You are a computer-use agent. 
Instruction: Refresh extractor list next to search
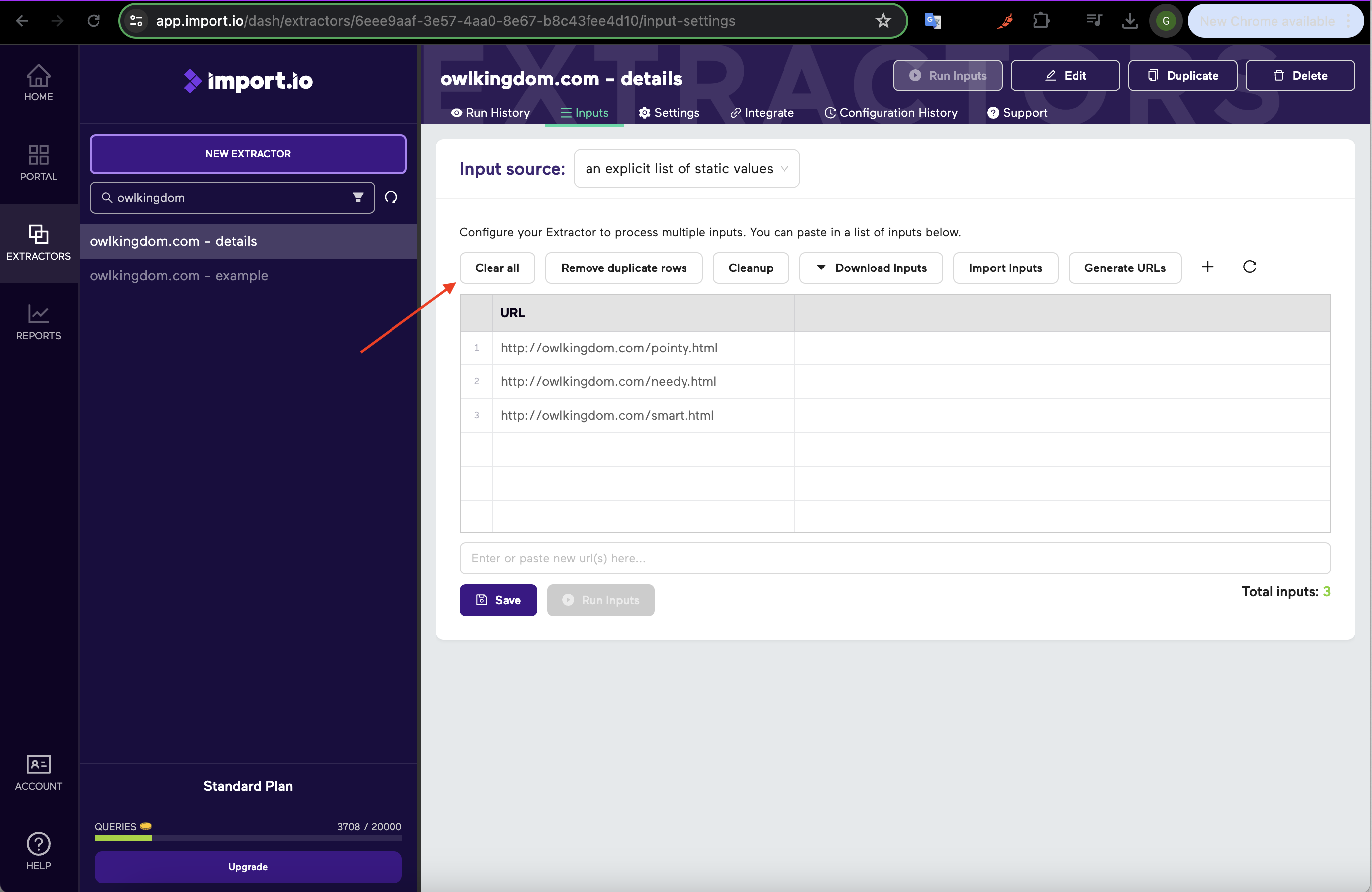(x=391, y=198)
